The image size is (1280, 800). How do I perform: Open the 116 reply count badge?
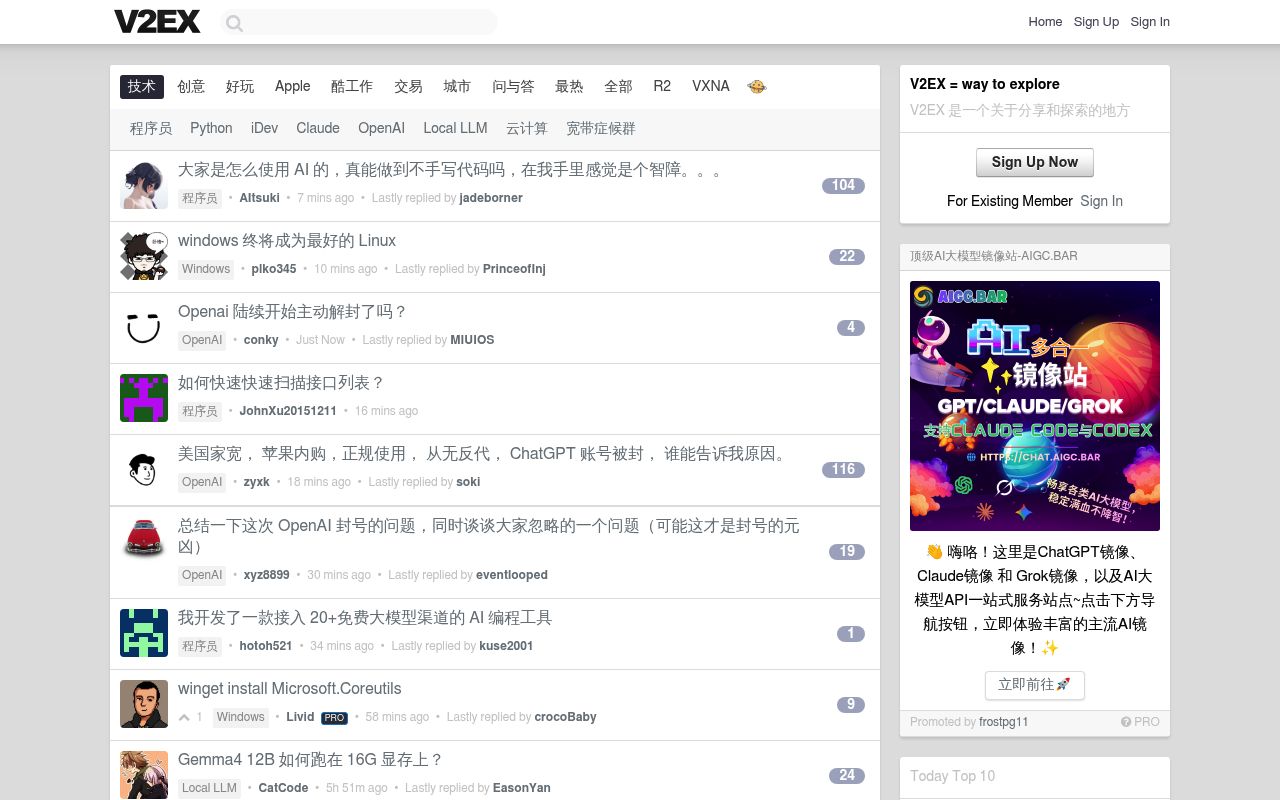[843, 469]
